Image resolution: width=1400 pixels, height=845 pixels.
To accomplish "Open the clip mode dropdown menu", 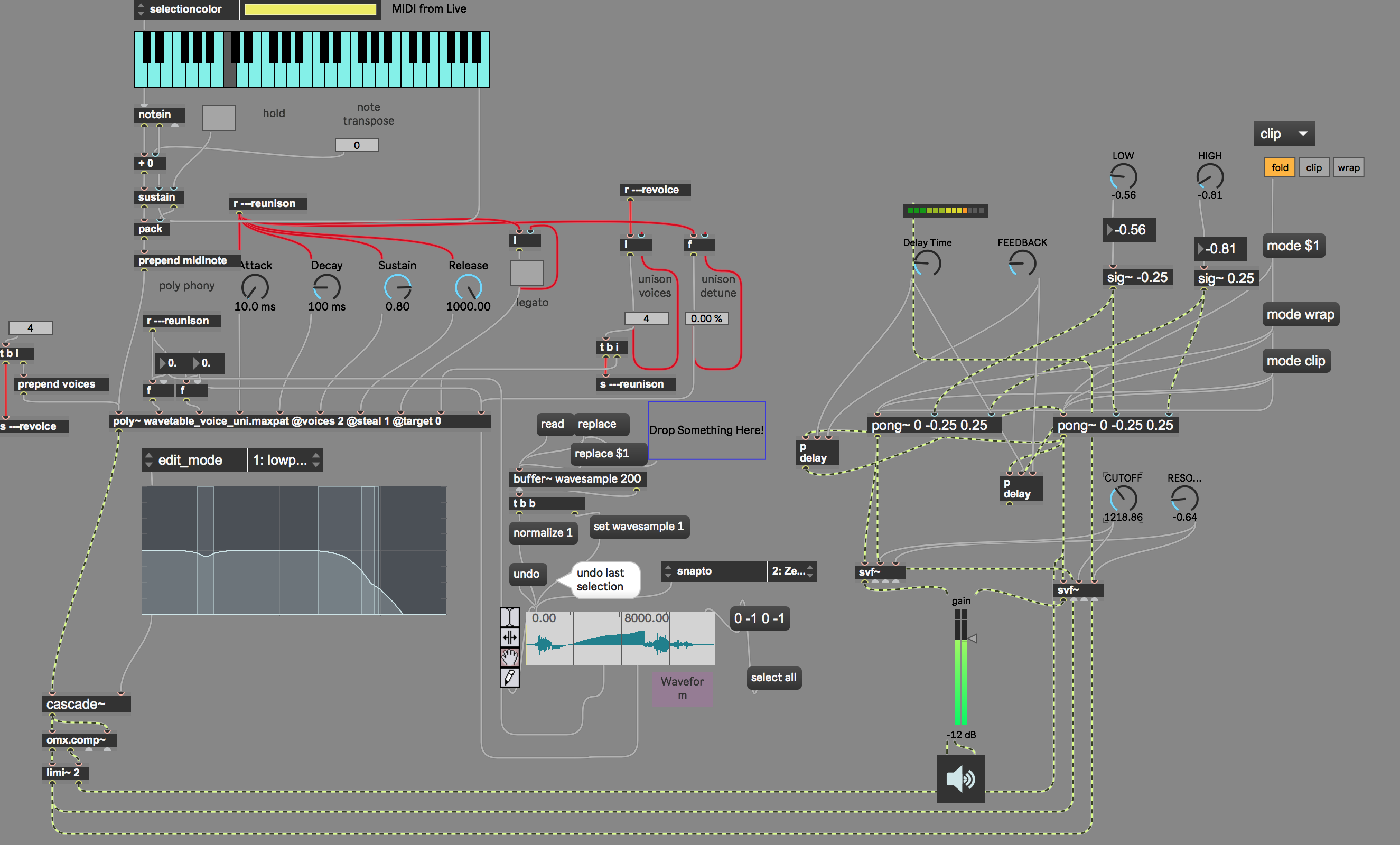I will [x=1284, y=134].
